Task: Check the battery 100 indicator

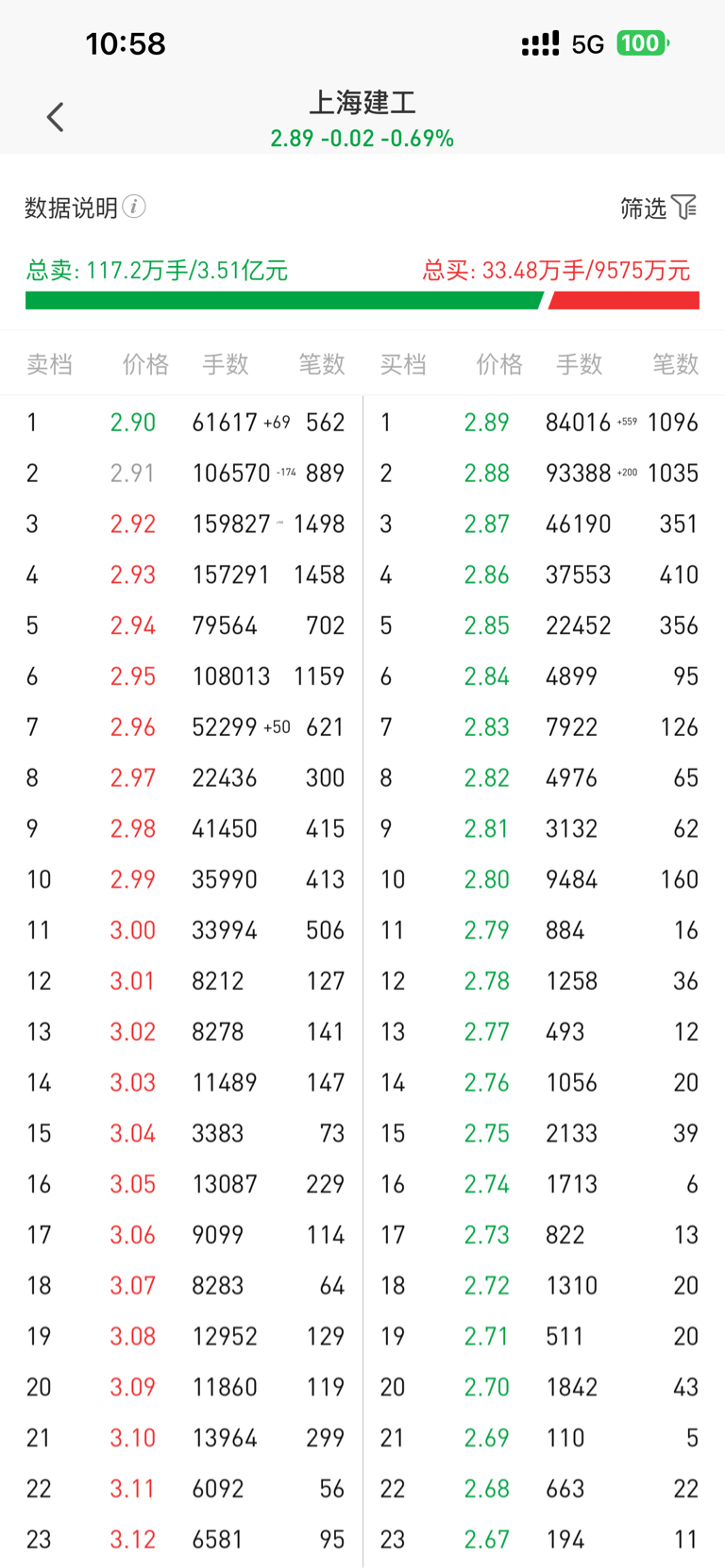Action: (643, 43)
